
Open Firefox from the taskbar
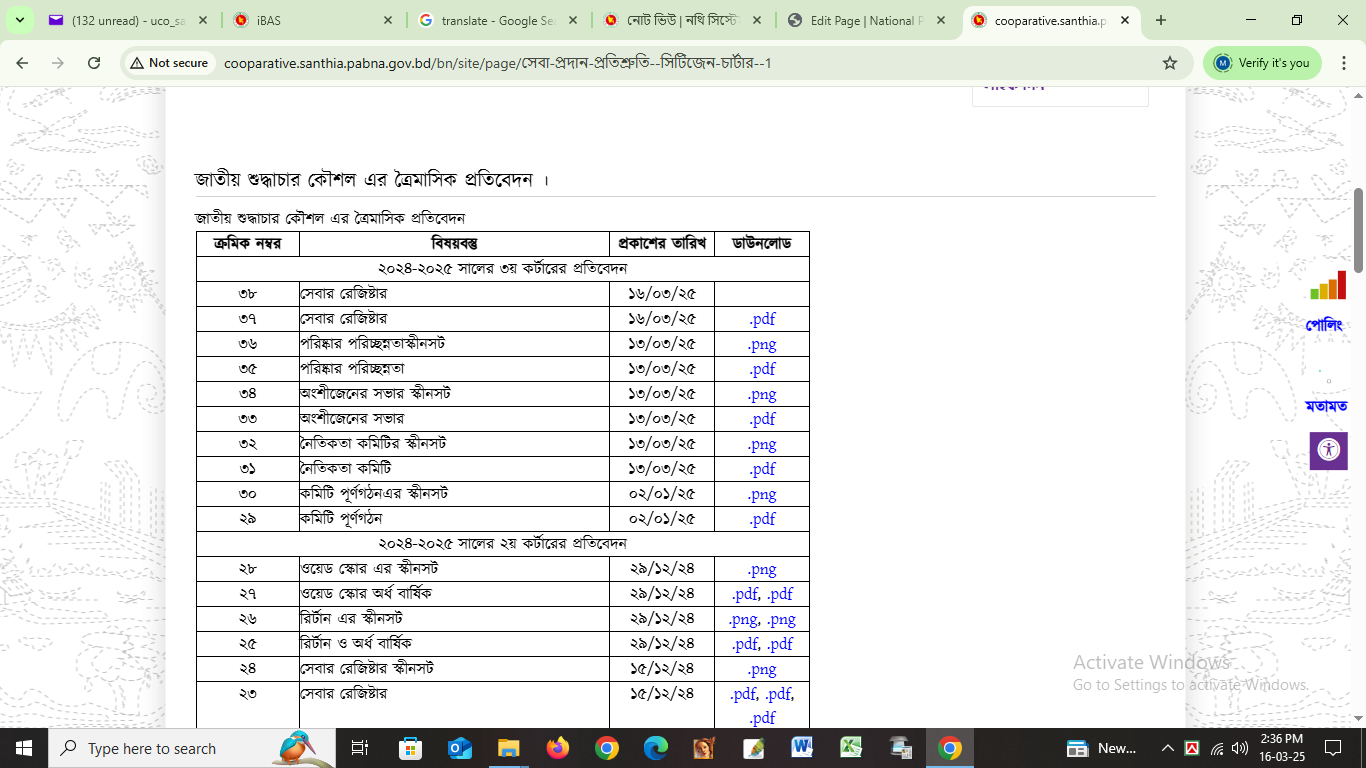tap(557, 748)
